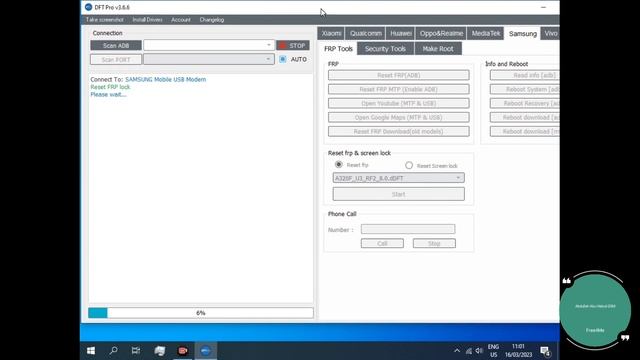Switch to the Xiaomi tab
The width and height of the screenshot is (640, 360).
(331, 33)
